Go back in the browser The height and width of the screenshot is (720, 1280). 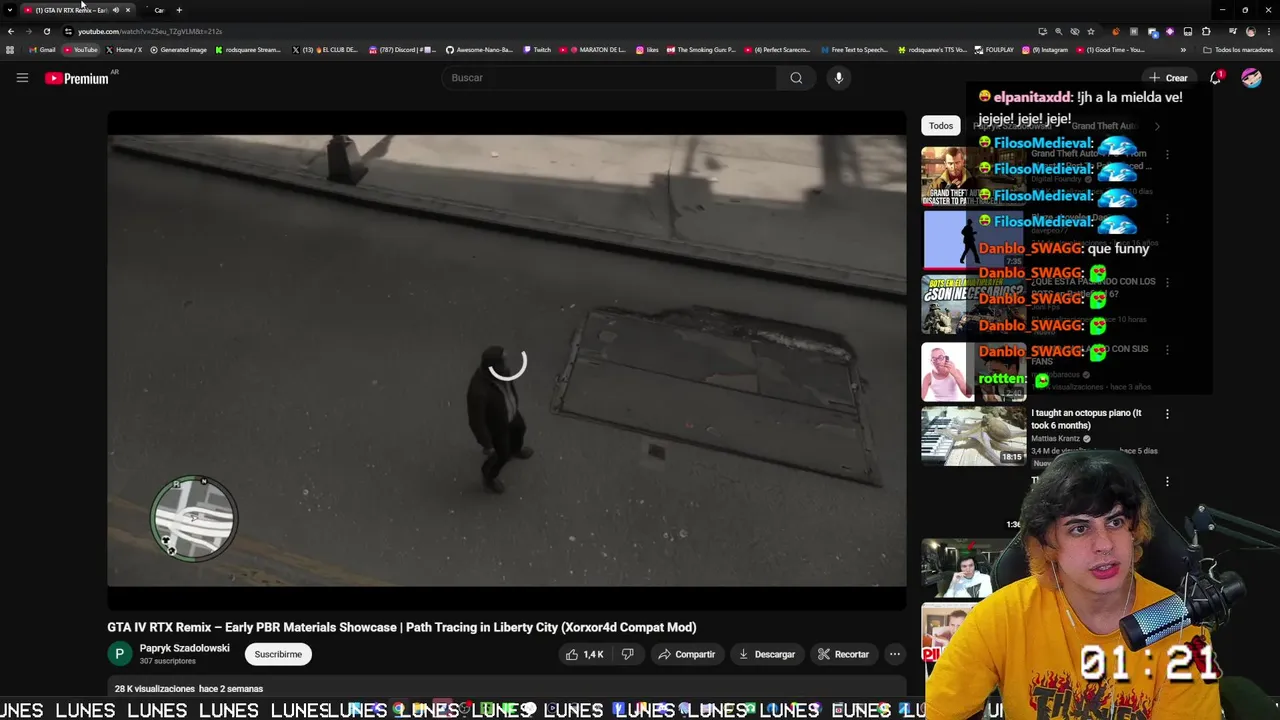(x=10, y=31)
